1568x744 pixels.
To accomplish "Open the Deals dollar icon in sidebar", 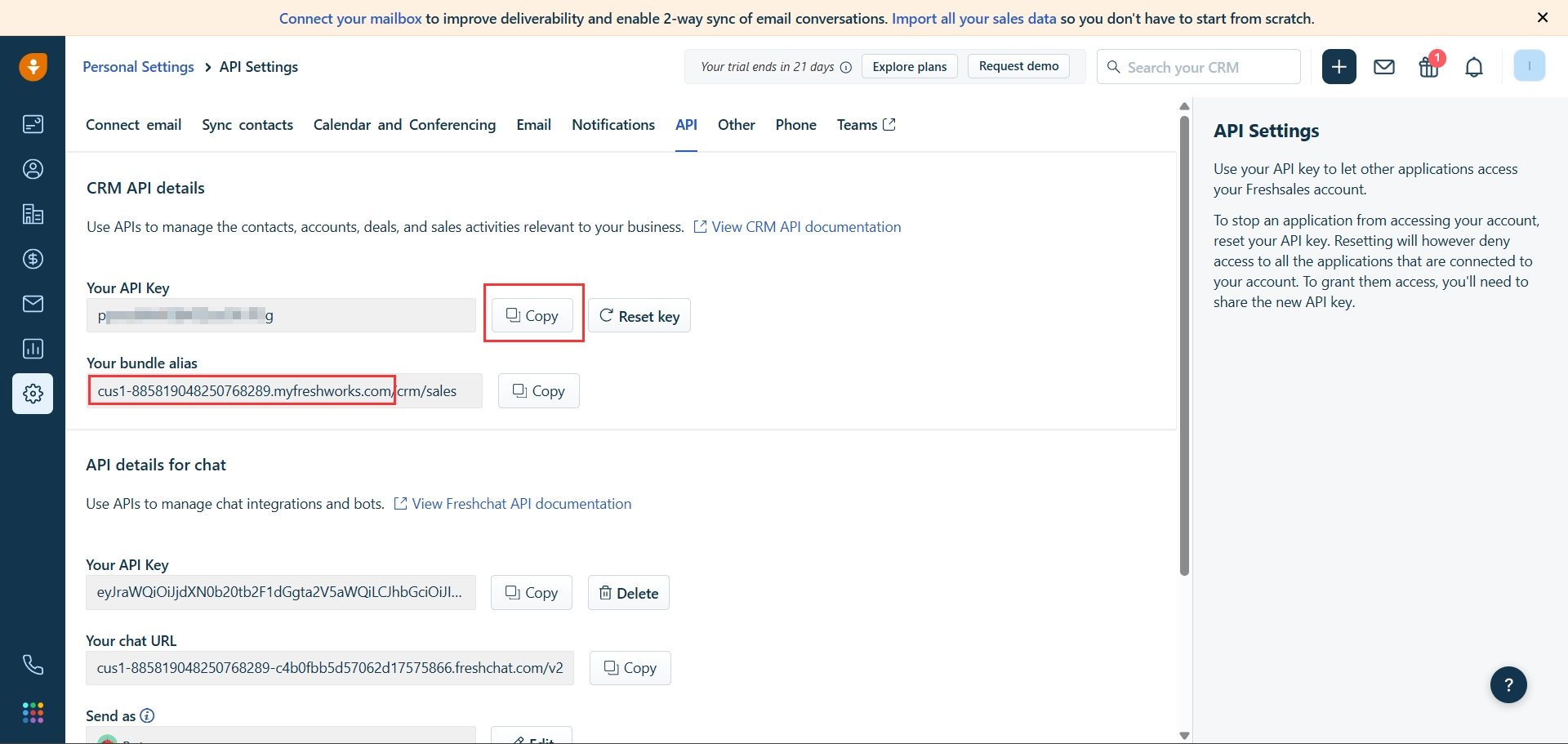I will tap(33, 259).
